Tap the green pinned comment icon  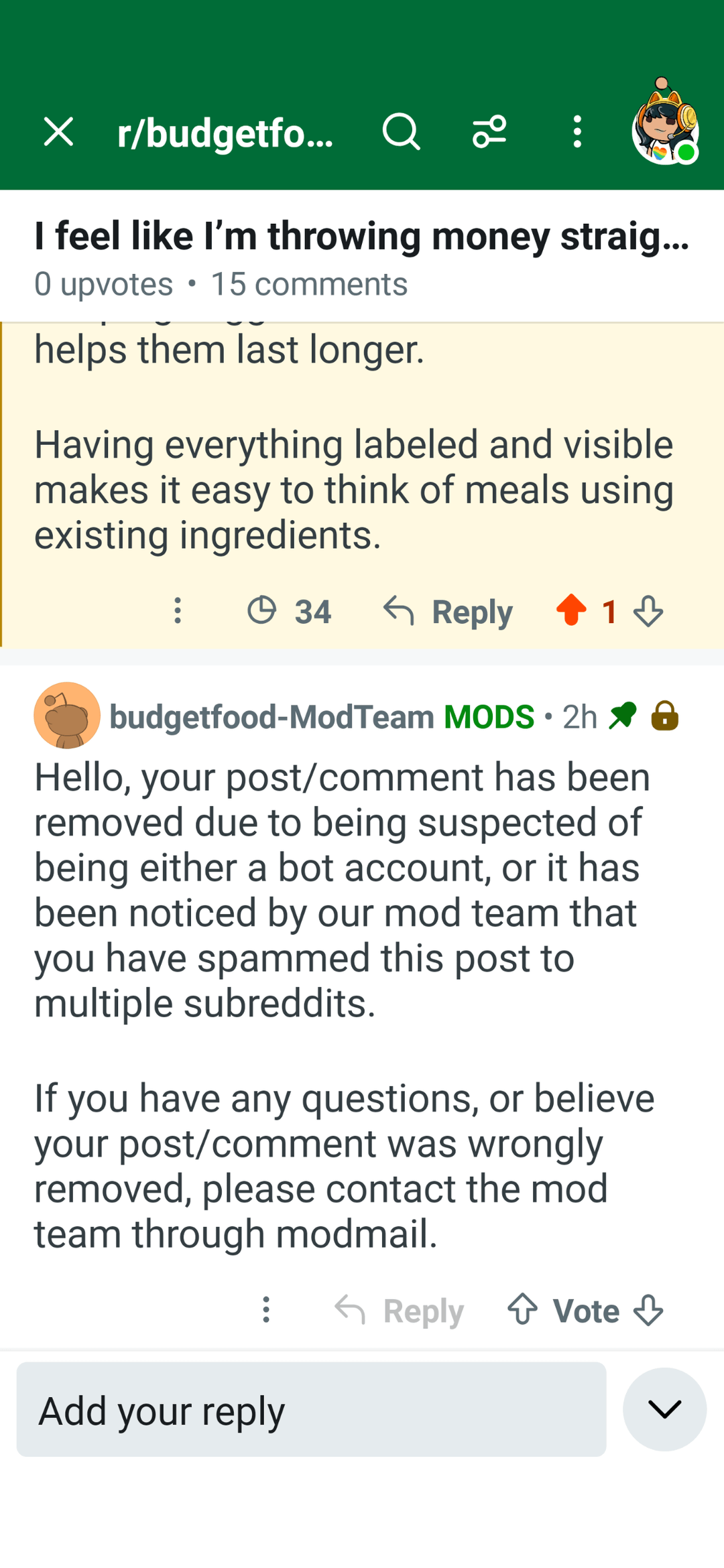pyautogui.click(x=623, y=715)
